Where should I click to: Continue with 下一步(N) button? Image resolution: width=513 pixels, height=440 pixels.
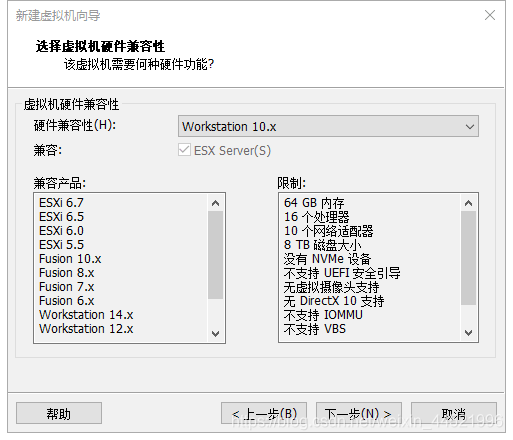pos(359,413)
